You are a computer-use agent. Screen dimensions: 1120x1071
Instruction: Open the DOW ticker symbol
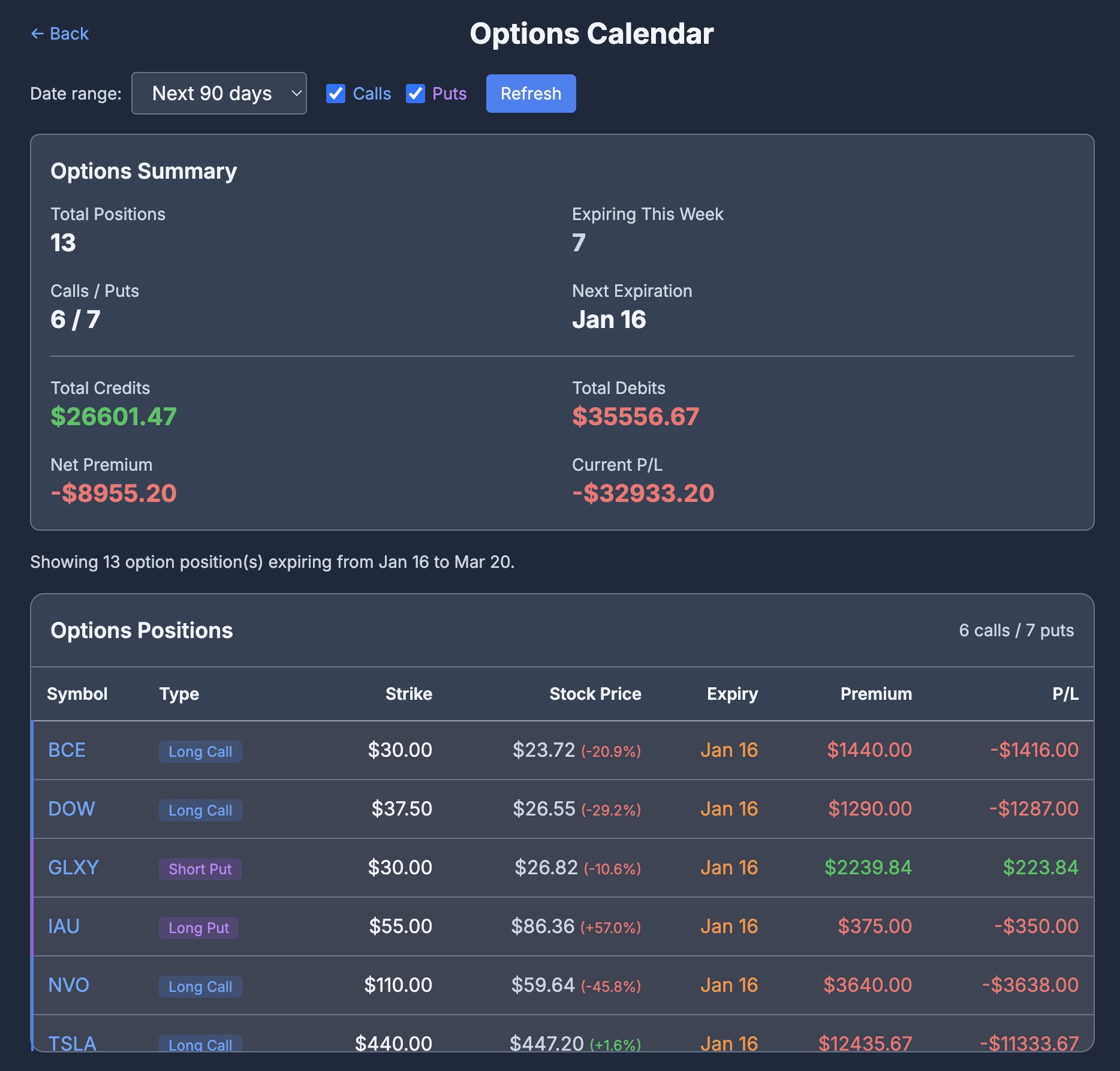[x=71, y=808]
